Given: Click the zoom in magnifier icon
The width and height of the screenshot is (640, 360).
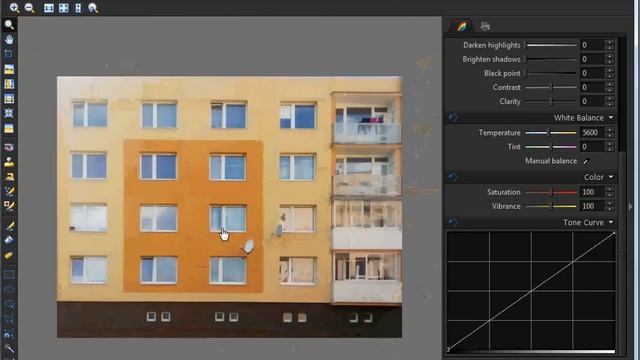Looking at the screenshot, I should click(14, 8).
